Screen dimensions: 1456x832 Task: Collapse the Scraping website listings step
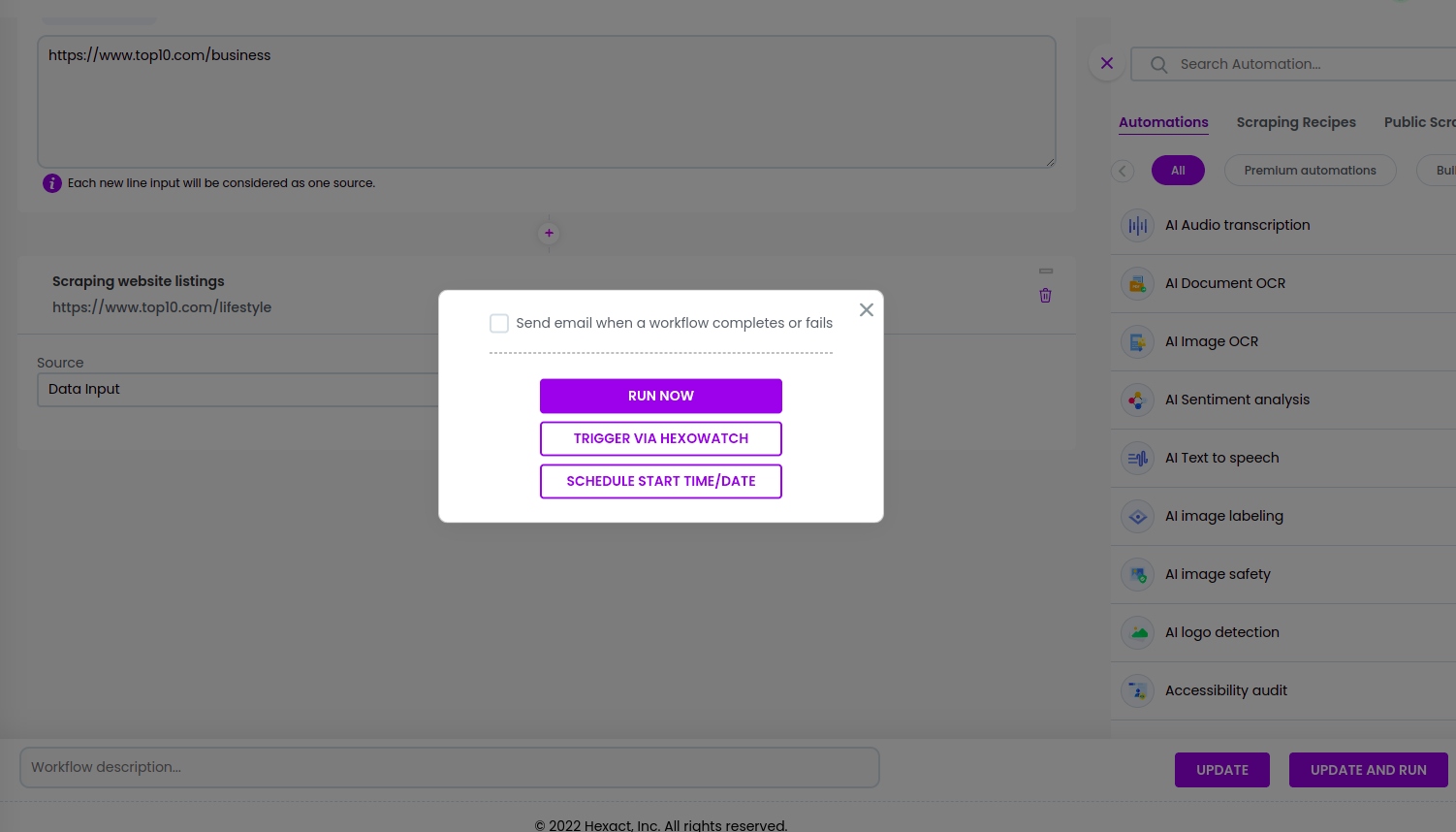tap(1045, 271)
